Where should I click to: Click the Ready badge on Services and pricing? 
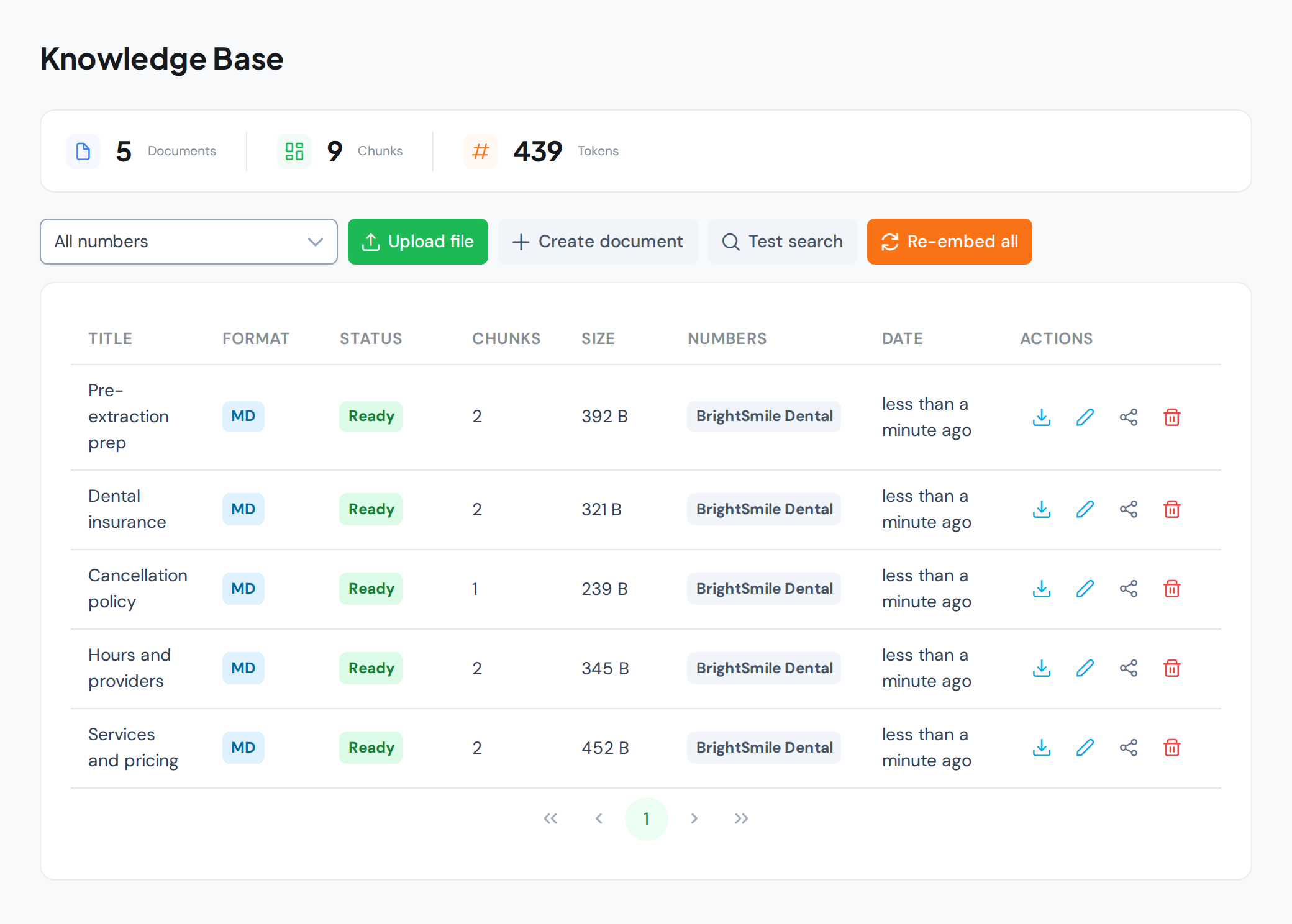point(371,748)
